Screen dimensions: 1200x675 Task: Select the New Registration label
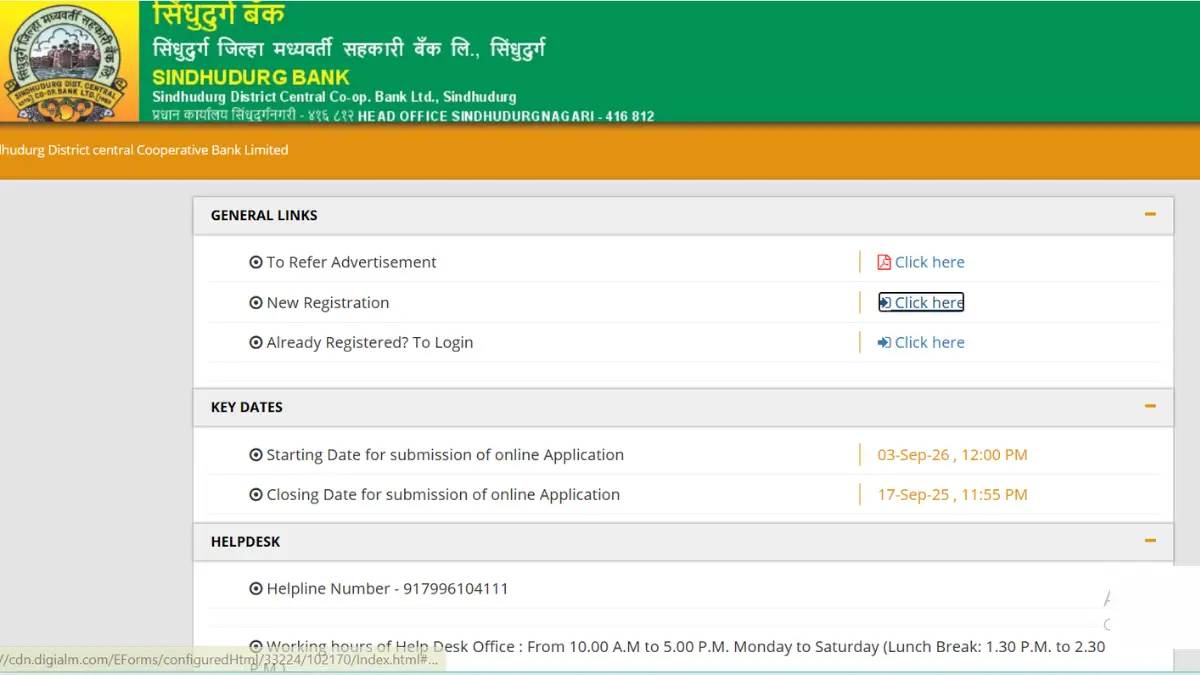point(328,303)
